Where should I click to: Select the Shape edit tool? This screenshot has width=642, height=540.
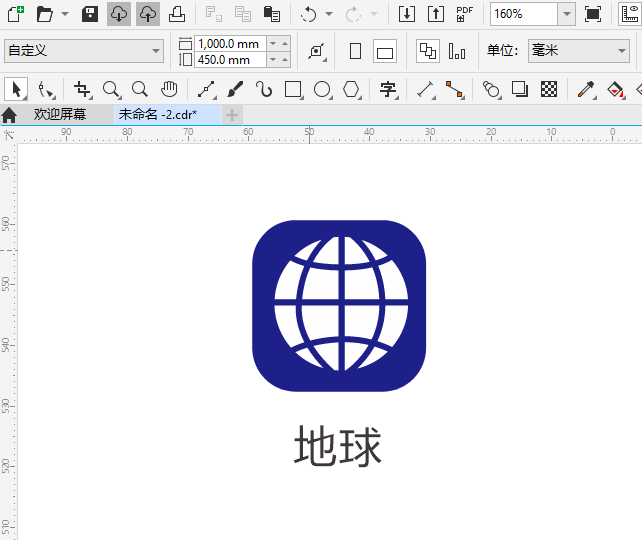45,89
